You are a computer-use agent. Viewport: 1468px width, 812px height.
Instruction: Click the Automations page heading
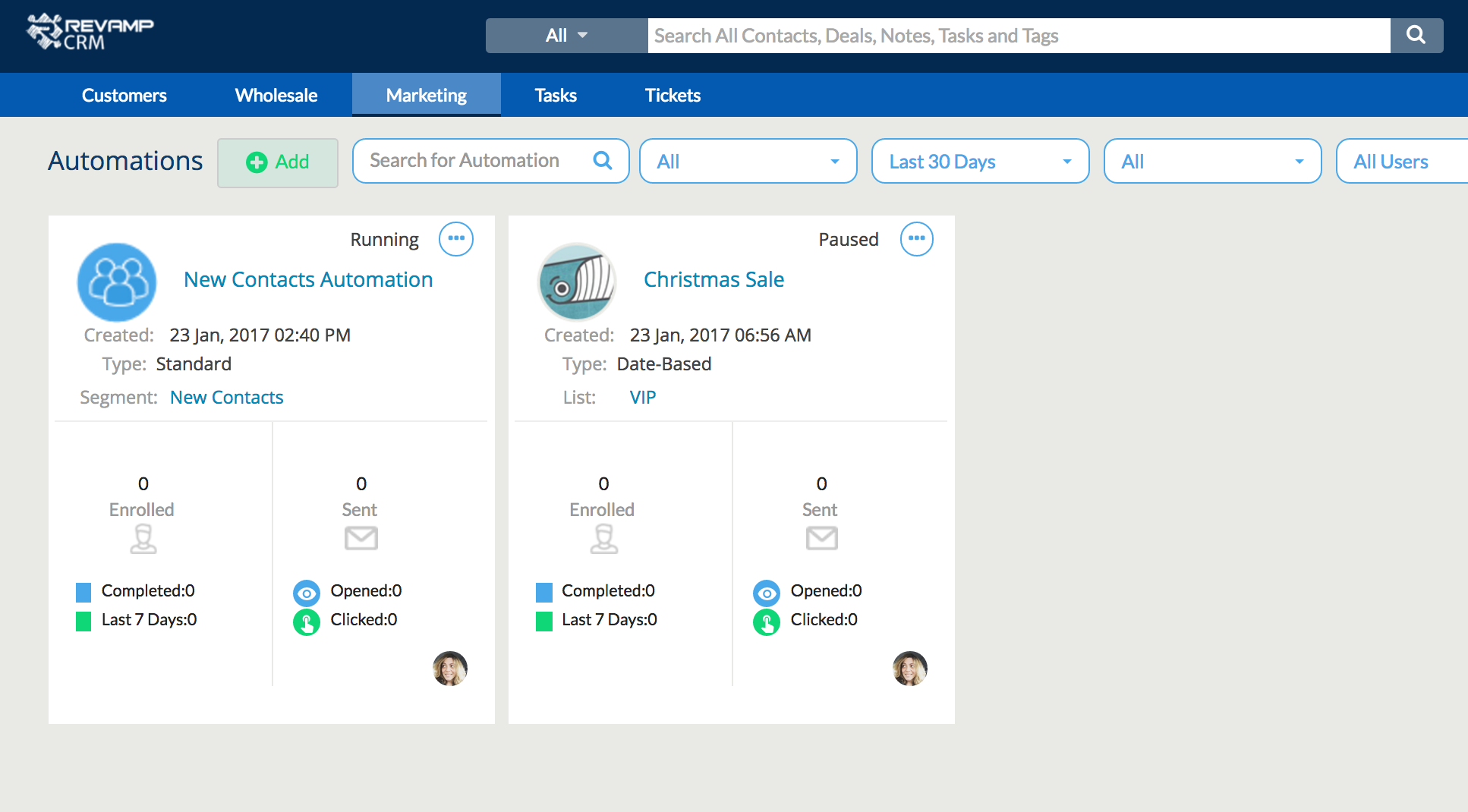point(125,161)
